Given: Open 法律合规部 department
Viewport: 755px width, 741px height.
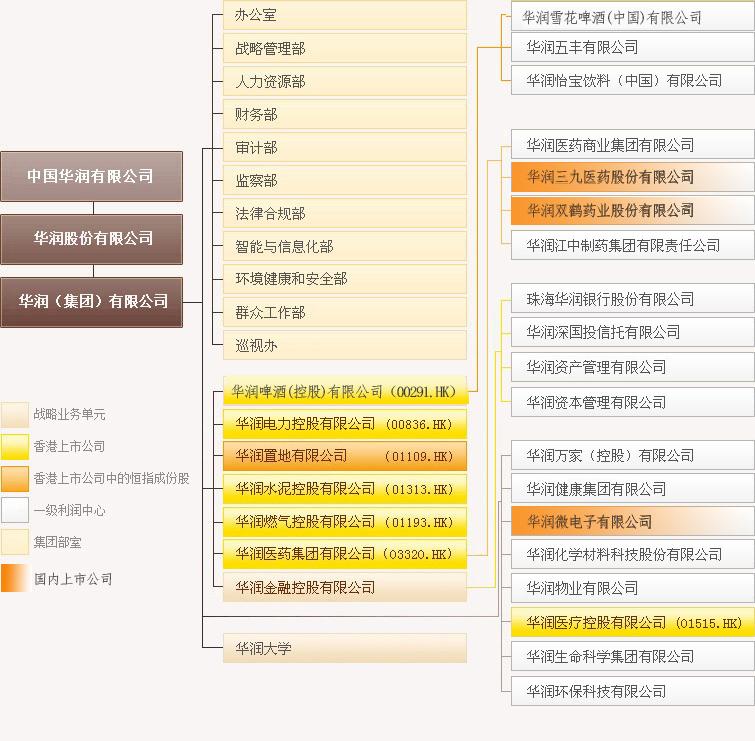Looking at the screenshot, I should (x=345, y=213).
